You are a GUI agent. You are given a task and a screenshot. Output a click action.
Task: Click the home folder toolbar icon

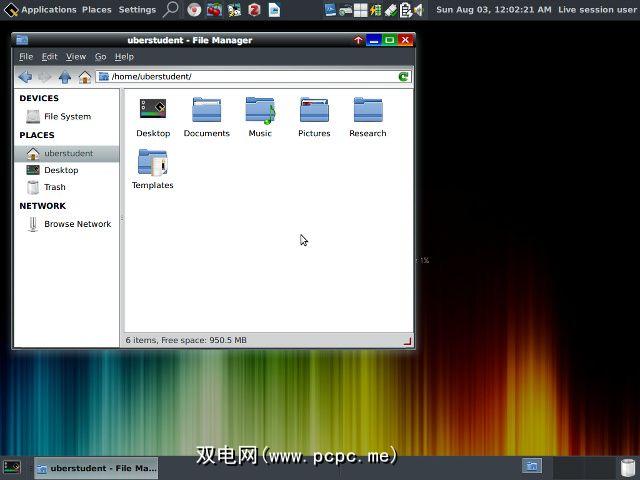84,77
